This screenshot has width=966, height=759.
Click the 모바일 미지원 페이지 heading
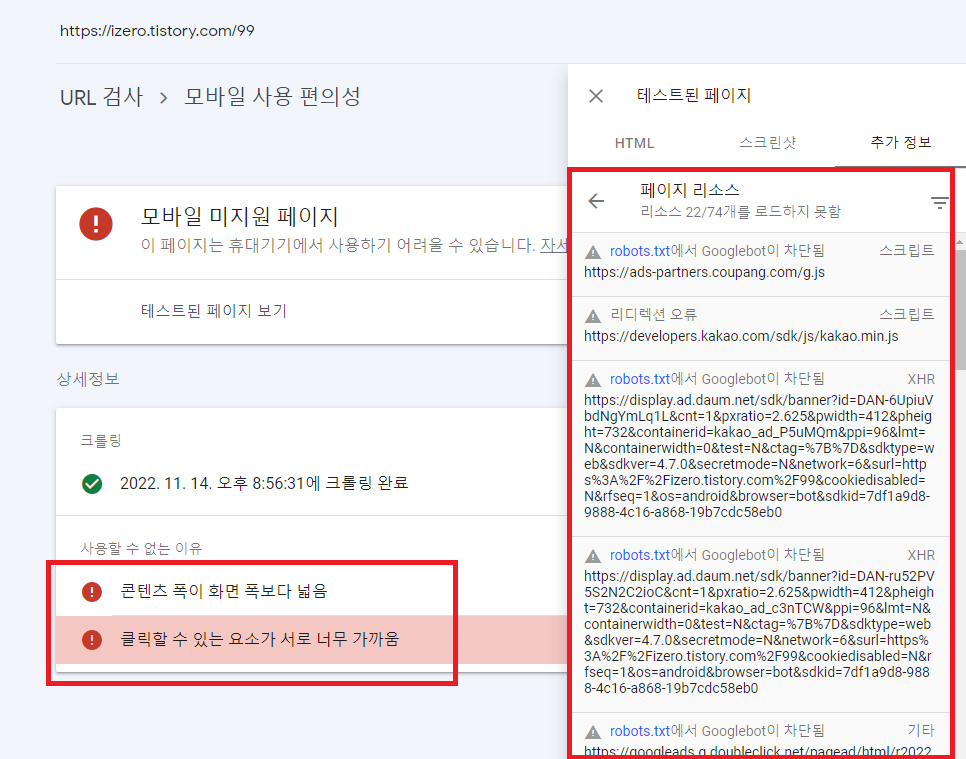pyautogui.click(x=240, y=217)
